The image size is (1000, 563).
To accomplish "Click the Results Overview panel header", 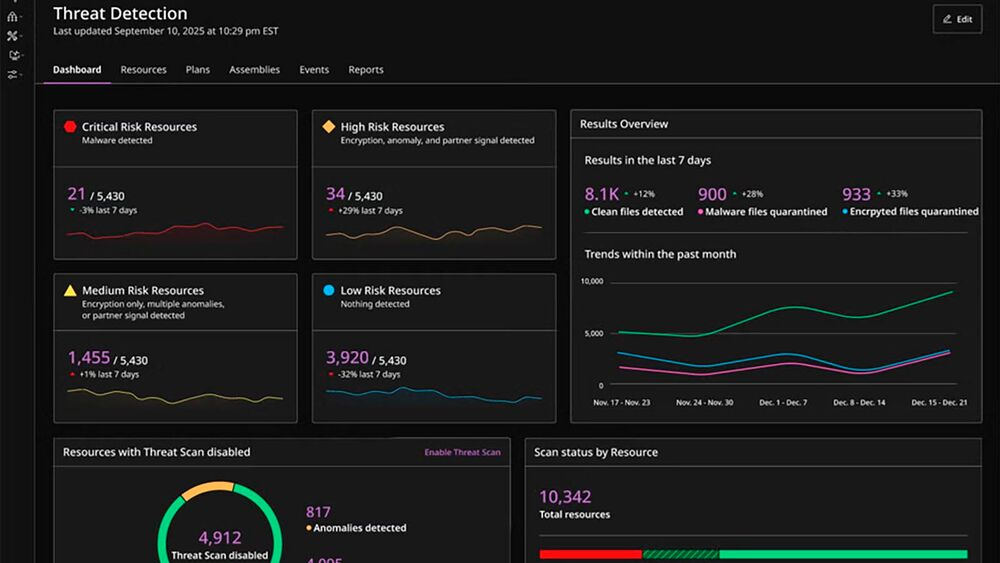I will pyautogui.click(x=776, y=124).
